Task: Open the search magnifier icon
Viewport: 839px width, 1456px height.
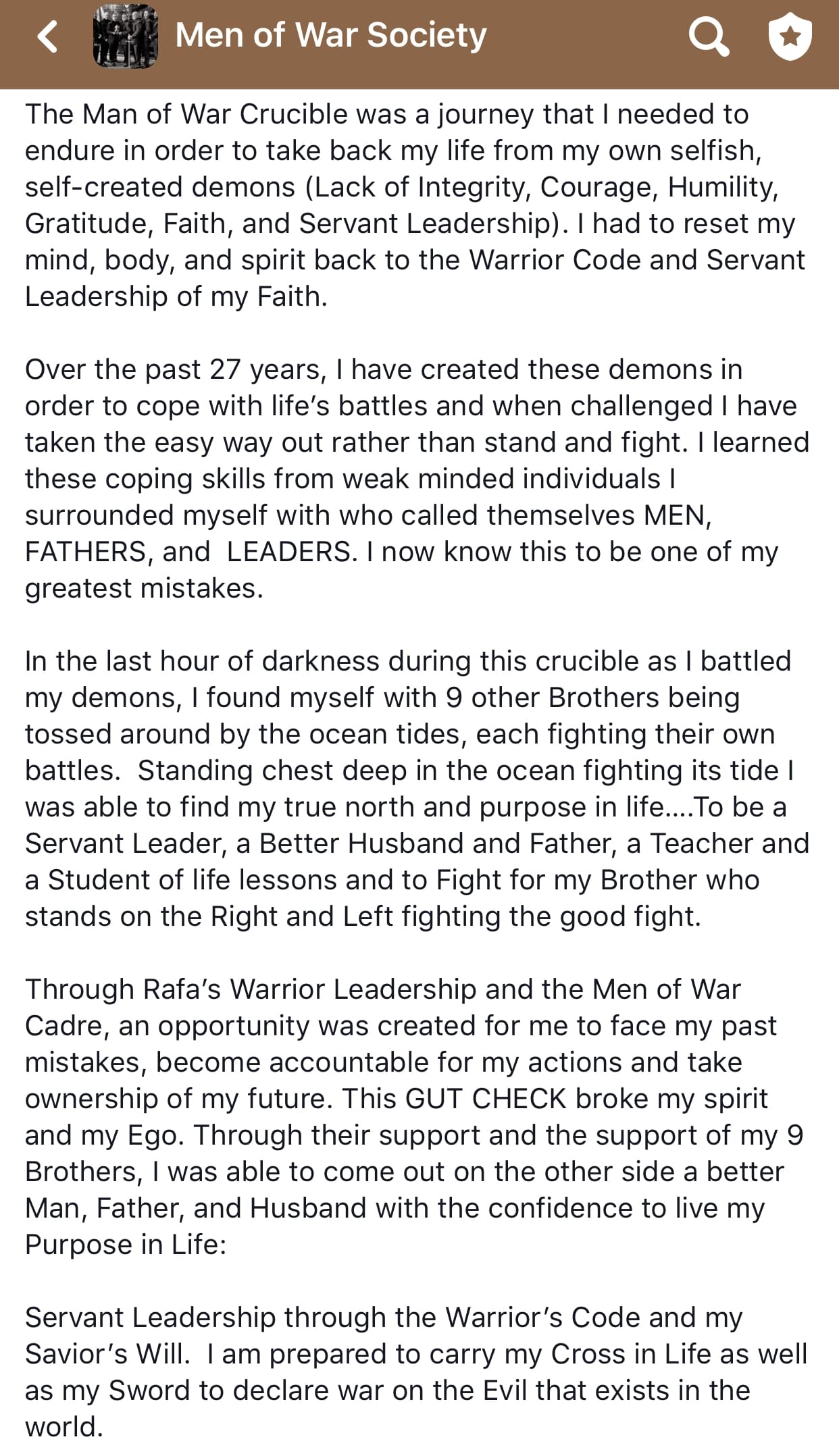Action: pyautogui.click(x=709, y=36)
